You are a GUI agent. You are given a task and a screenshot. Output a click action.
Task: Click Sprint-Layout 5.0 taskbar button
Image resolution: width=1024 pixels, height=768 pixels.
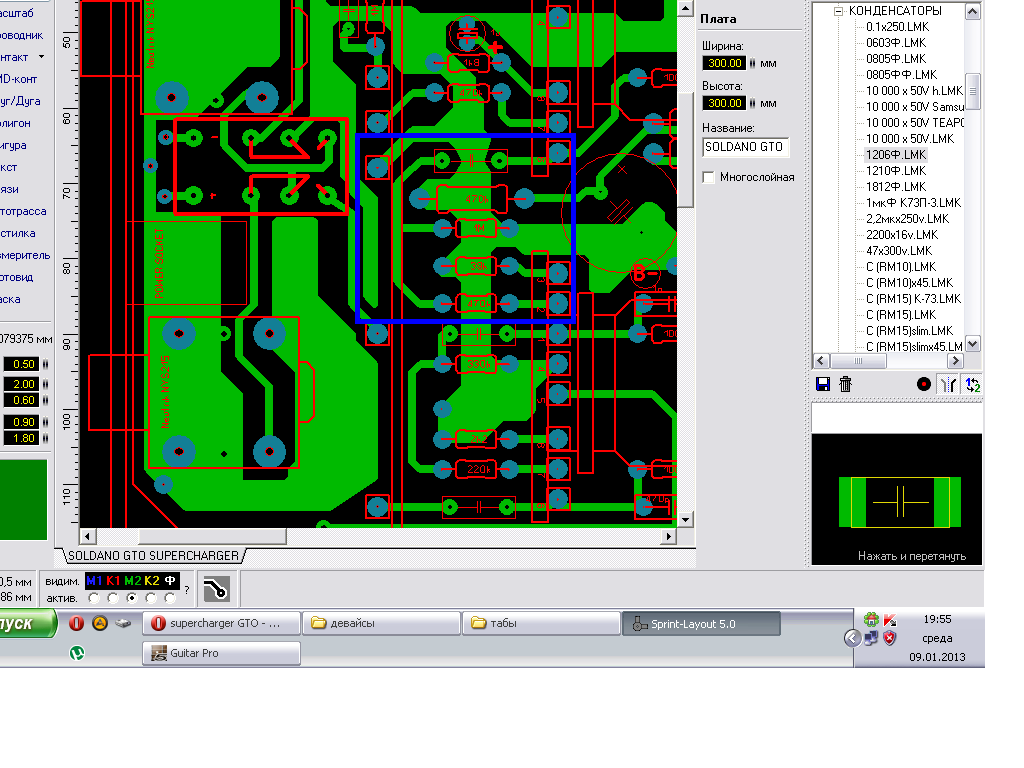(701, 624)
